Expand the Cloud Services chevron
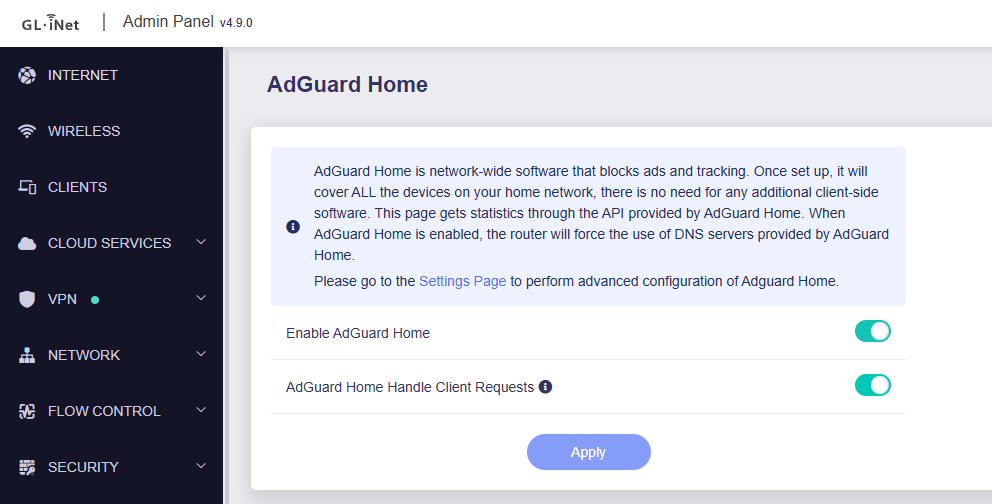Viewport: 992px width, 504px height. click(201, 242)
